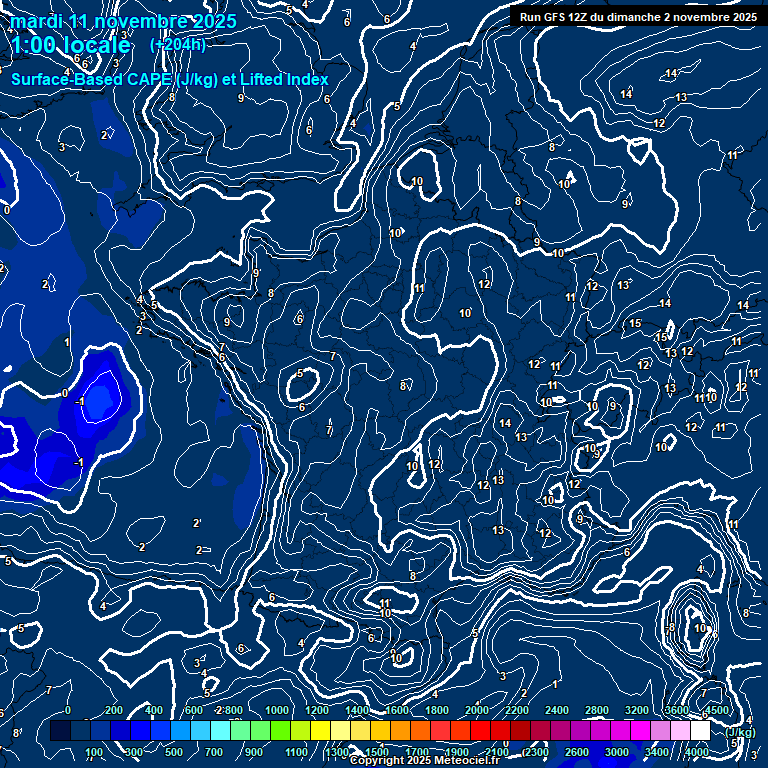Click the '900' legend label

click(254, 752)
